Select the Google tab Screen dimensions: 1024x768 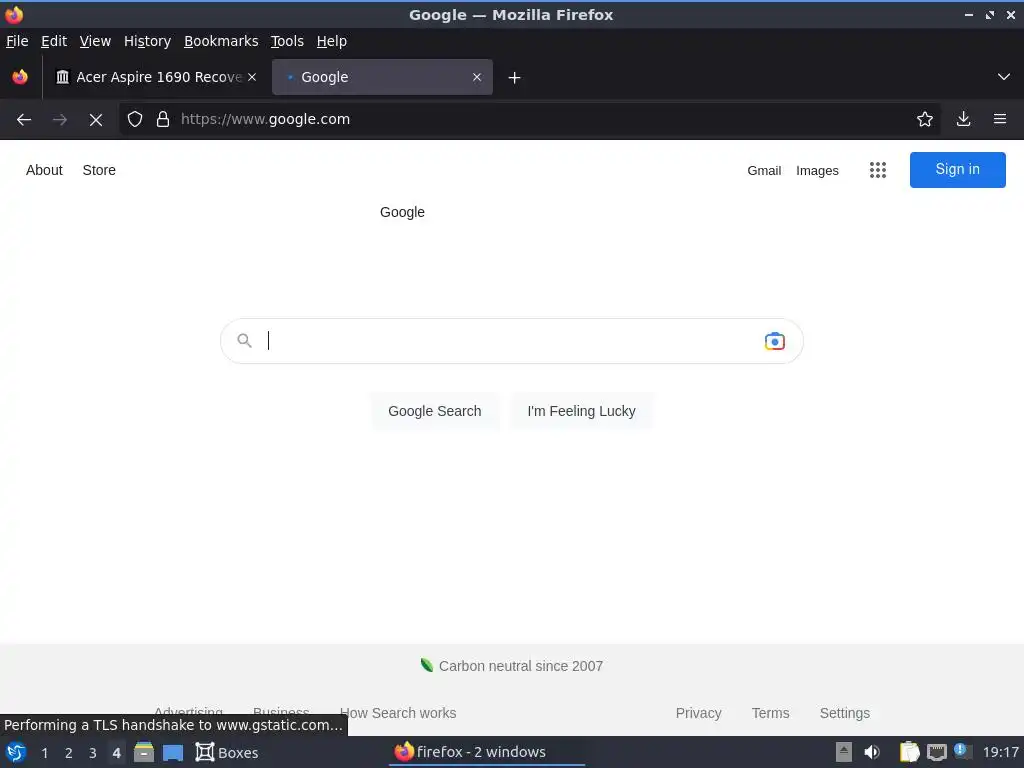click(382, 77)
